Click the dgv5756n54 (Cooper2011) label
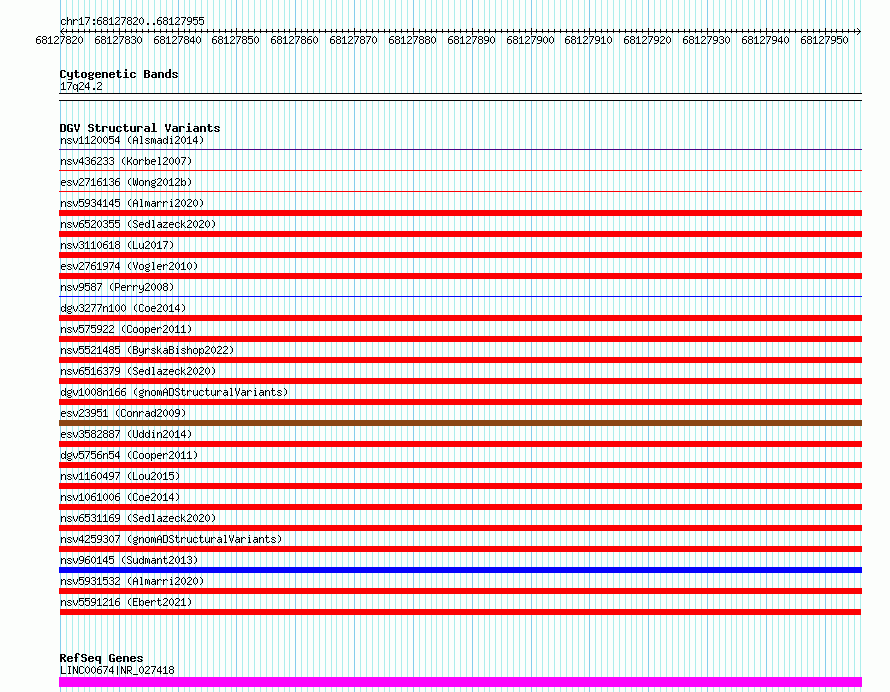The image size is (890, 692). [x=129, y=455]
